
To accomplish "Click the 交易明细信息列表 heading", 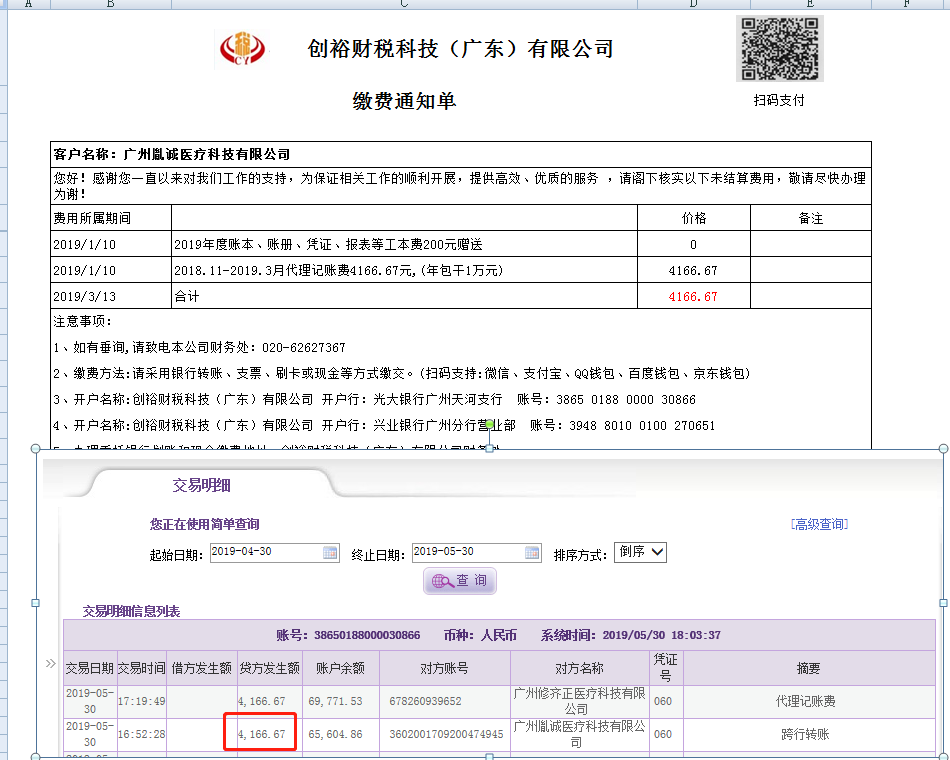I will point(131,611).
